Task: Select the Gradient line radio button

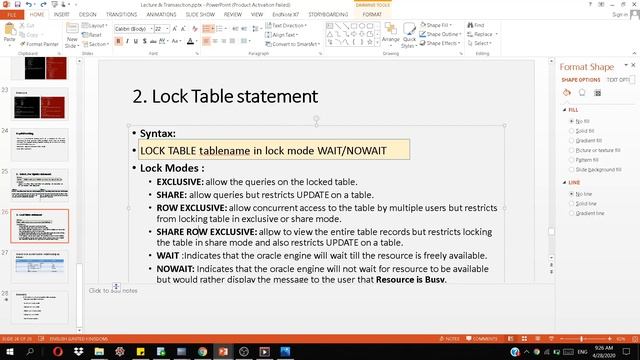Action: pos(571,213)
